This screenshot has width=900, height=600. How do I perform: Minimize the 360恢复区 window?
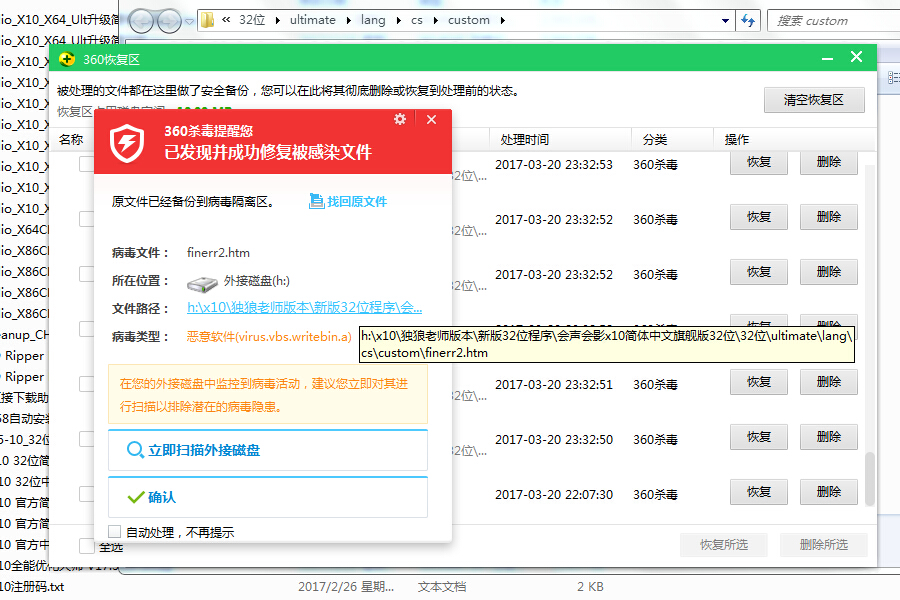[827, 59]
